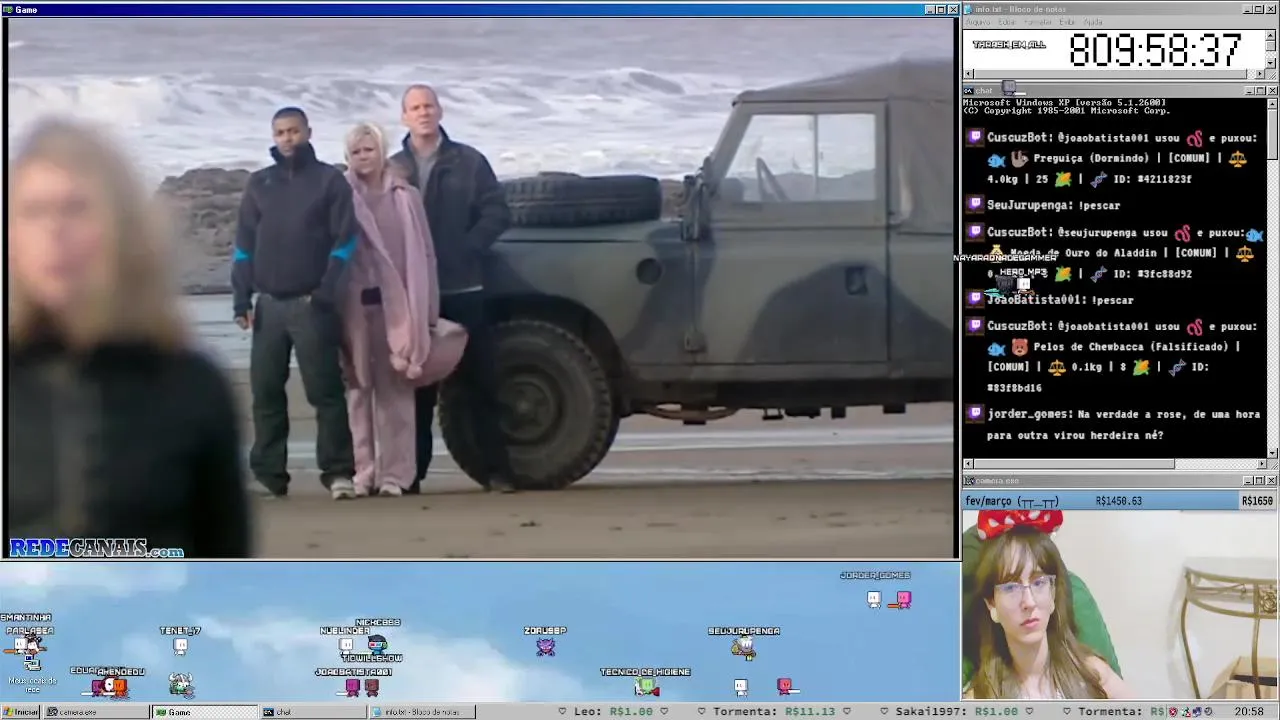Viewport: 1280px width, 720px height.
Task: Click the pink avatar near the bottom right
Action: (786, 686)
